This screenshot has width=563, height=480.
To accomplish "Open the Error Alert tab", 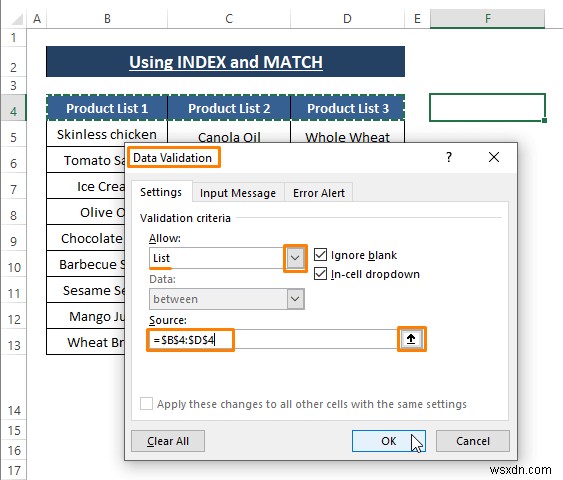I will [319, 193].
